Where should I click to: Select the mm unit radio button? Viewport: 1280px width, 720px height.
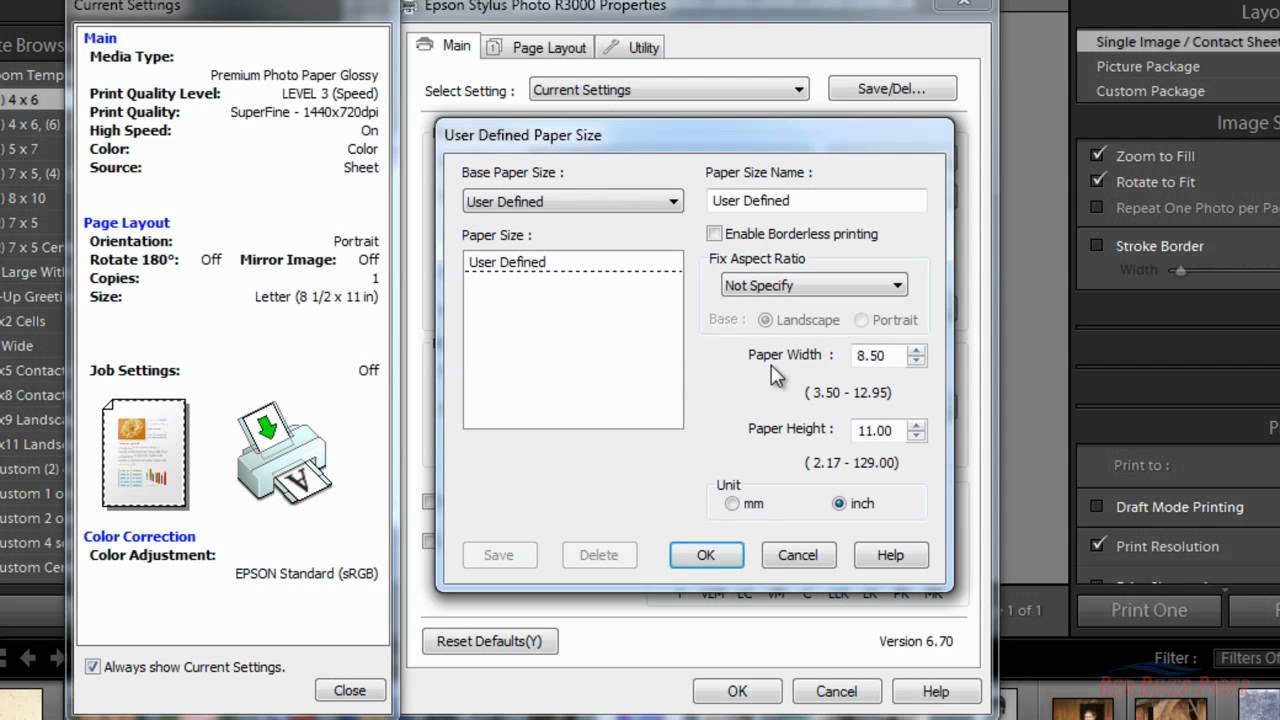point(733,504)
